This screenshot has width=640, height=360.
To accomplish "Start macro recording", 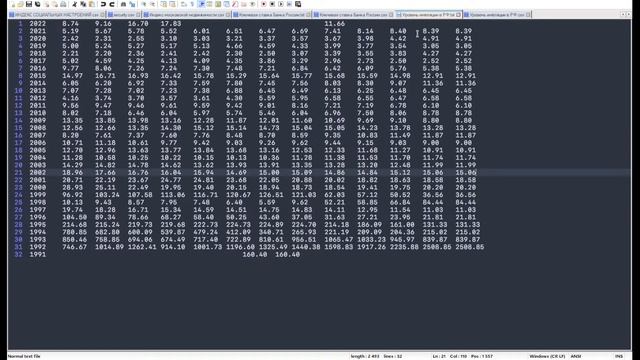I will coord(264,4).
